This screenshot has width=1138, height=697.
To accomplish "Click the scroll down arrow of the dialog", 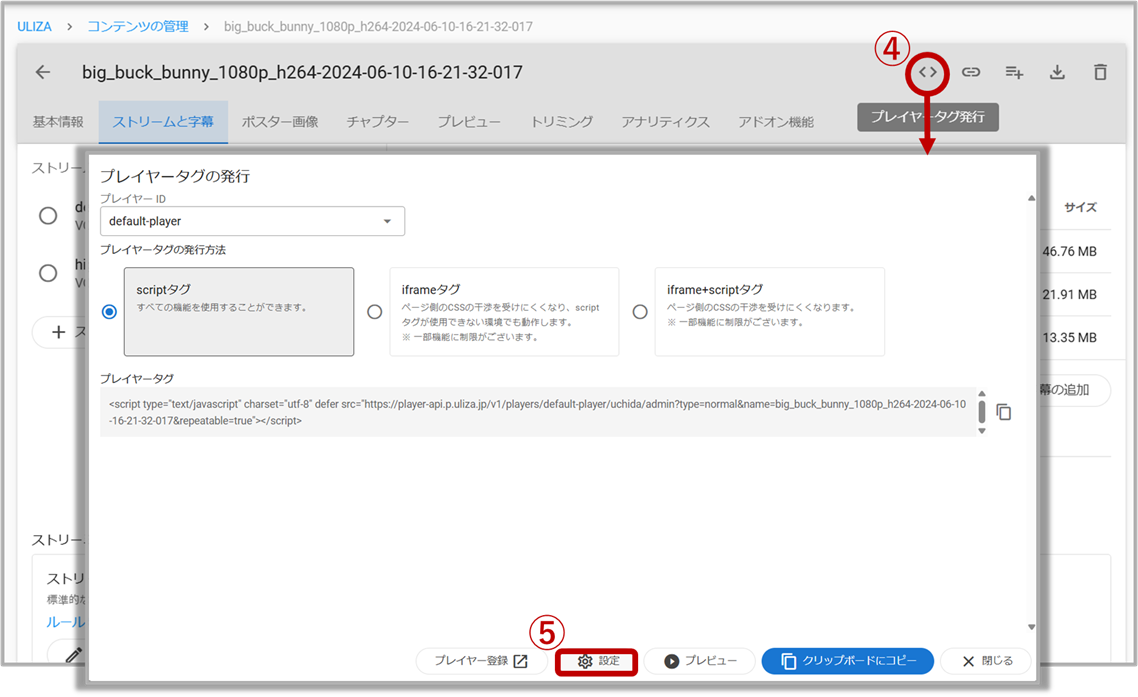I will [x=1031, y=627].
